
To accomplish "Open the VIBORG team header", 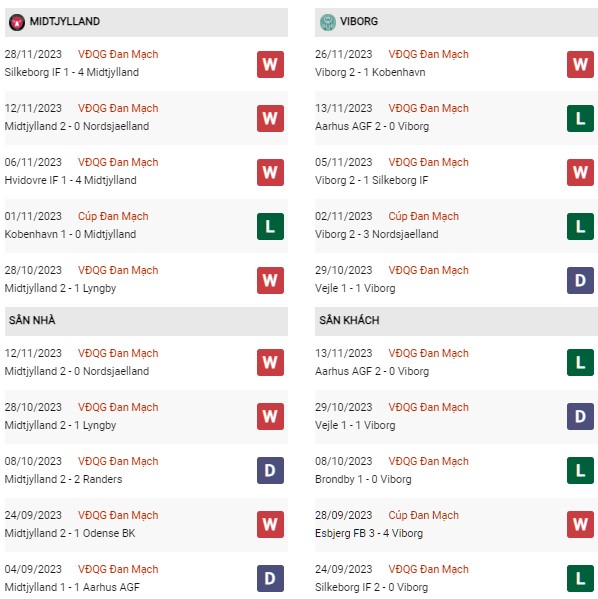I will coord(456,22).
